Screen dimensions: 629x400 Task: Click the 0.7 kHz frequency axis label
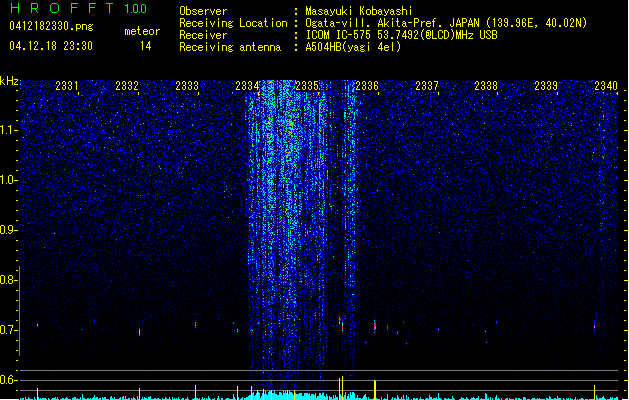click(9, 330)
